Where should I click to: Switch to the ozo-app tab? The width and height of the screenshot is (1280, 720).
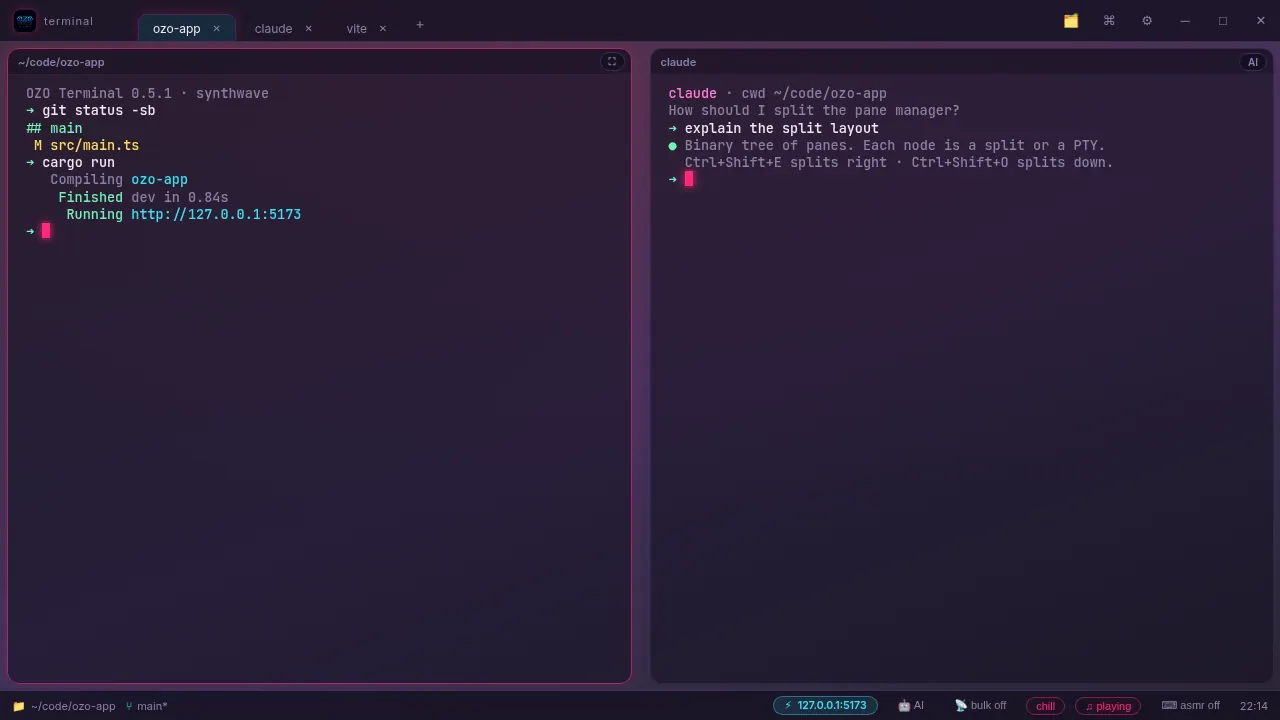pos(186,28)
